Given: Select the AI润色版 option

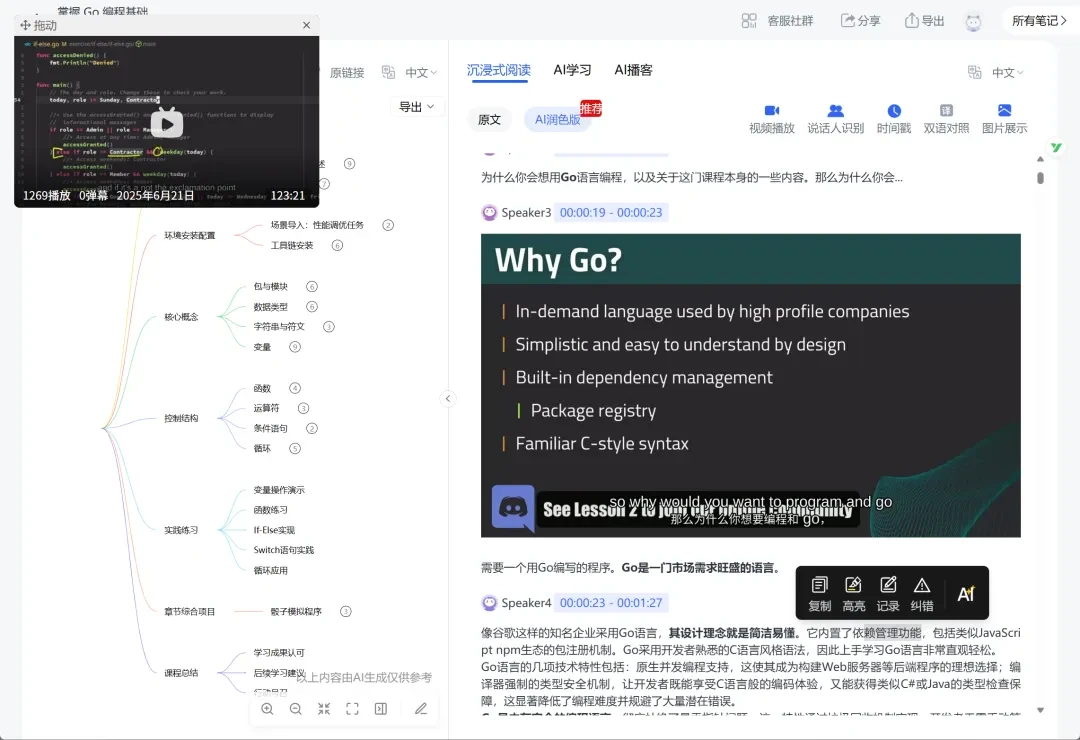Looking at the screenshot, I should pyautogui.click(x=557, y=119).
